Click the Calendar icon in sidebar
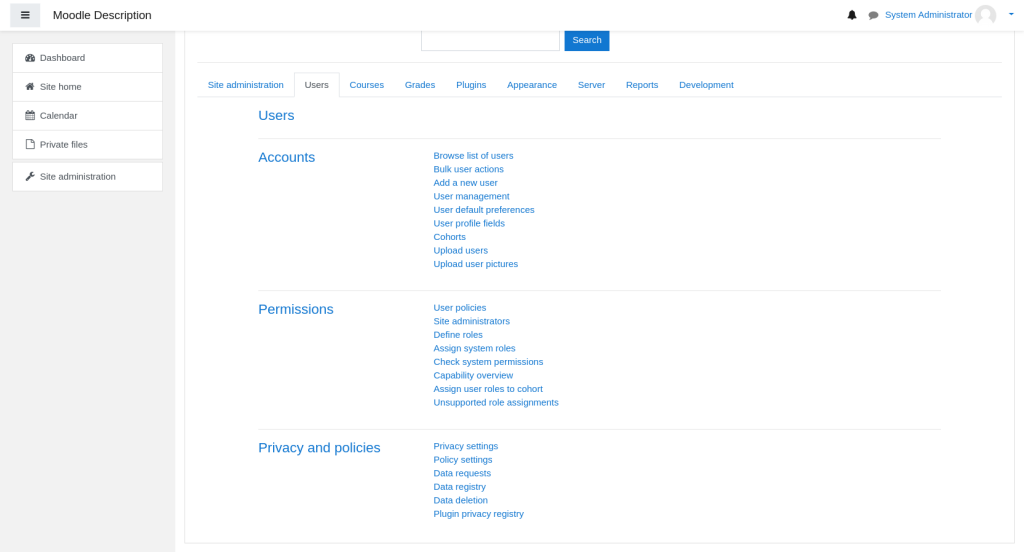Viewport: 1024px width, 552px height. tap(30, 116)
